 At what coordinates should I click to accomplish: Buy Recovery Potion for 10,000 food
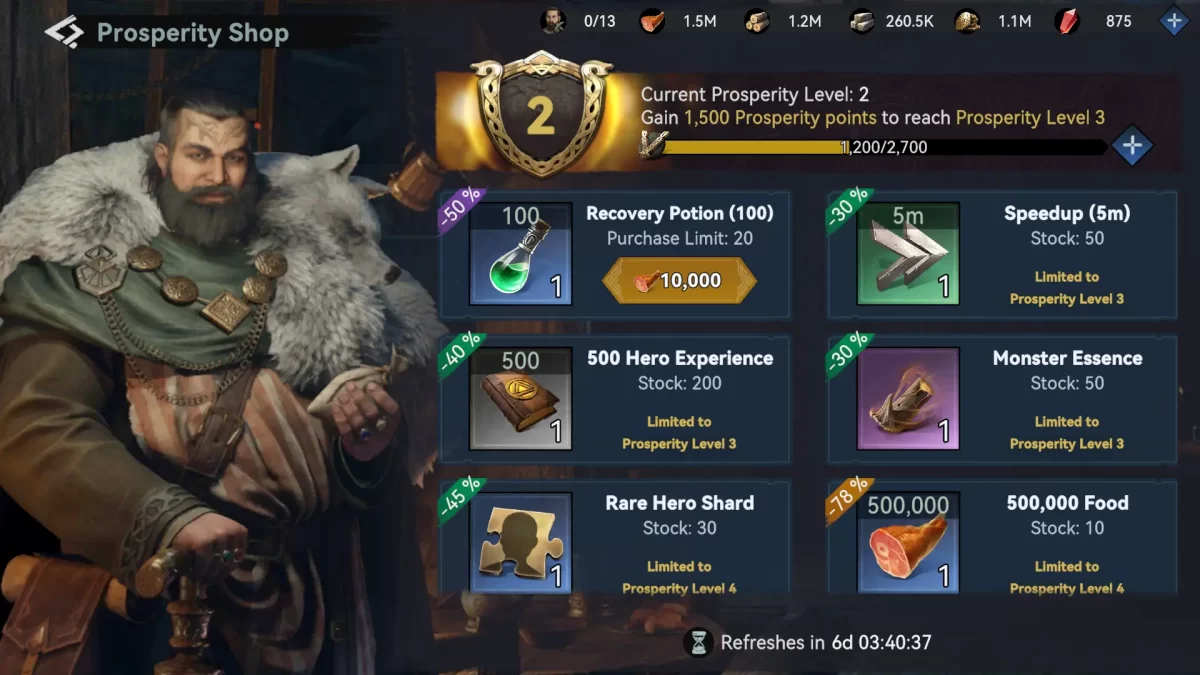coord(679,281)
